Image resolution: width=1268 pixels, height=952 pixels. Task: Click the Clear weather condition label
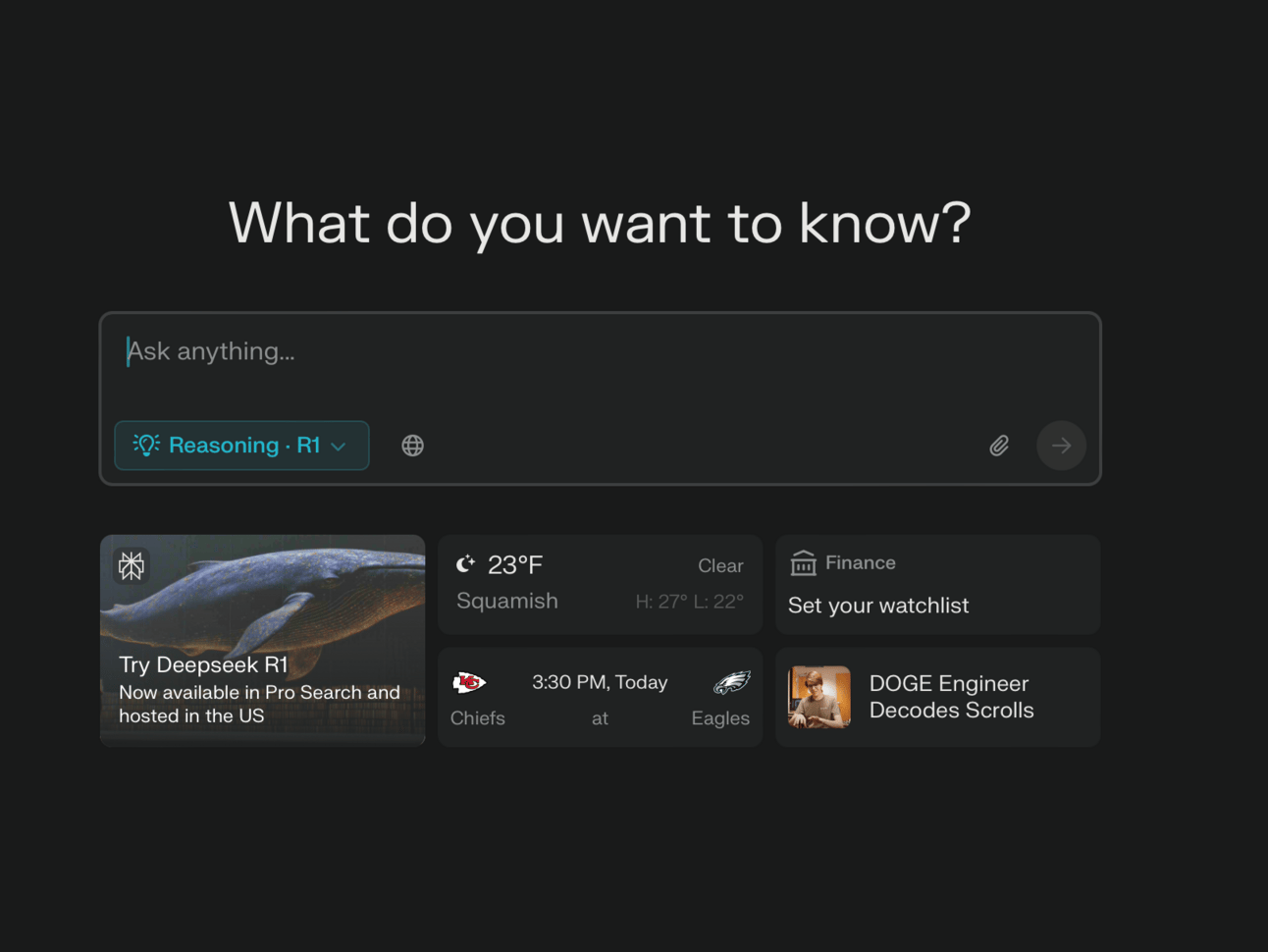pos(720,566)
